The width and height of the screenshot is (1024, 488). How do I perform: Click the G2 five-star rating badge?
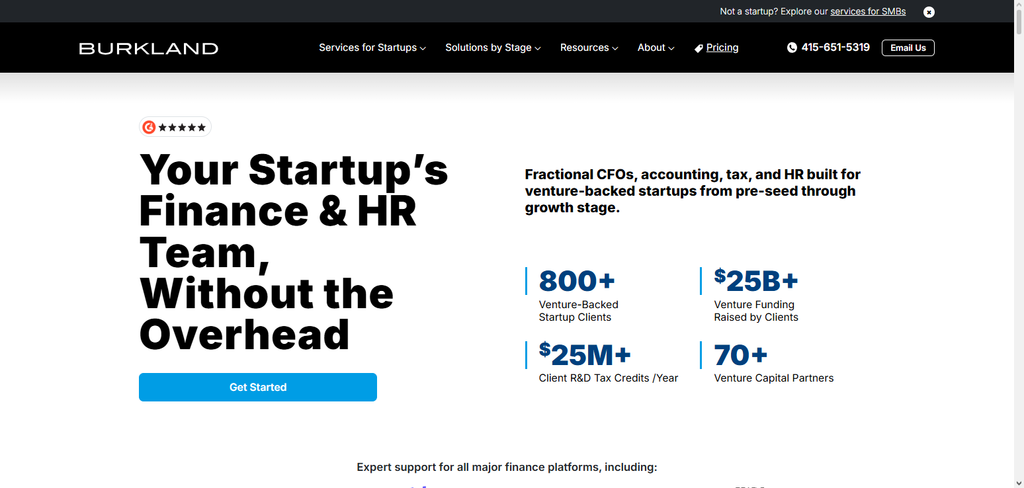click(x=175, y=127)
